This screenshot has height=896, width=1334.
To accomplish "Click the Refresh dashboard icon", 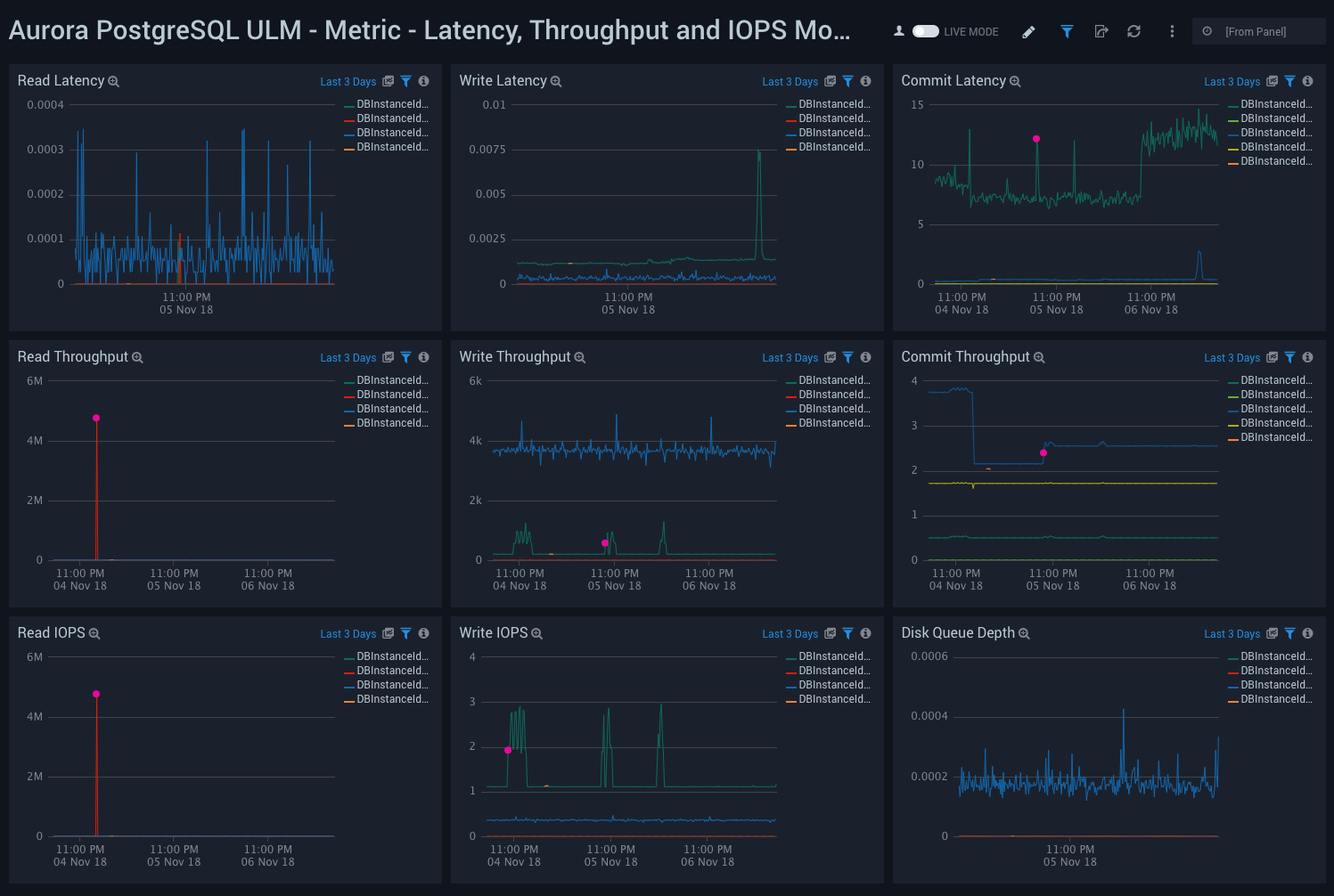I will 1133,30.
